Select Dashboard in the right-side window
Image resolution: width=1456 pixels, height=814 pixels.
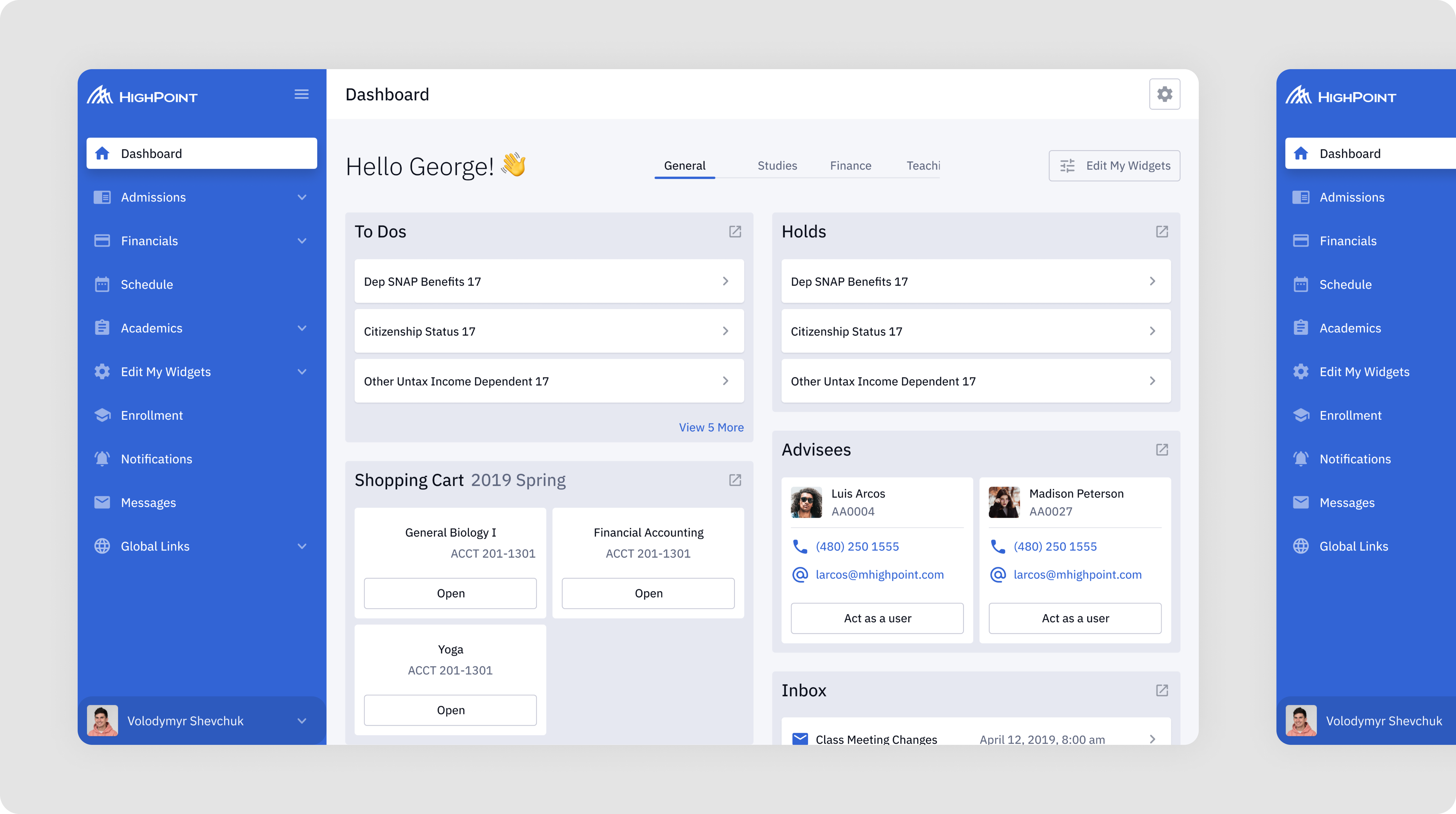(x=1371, y=153)
